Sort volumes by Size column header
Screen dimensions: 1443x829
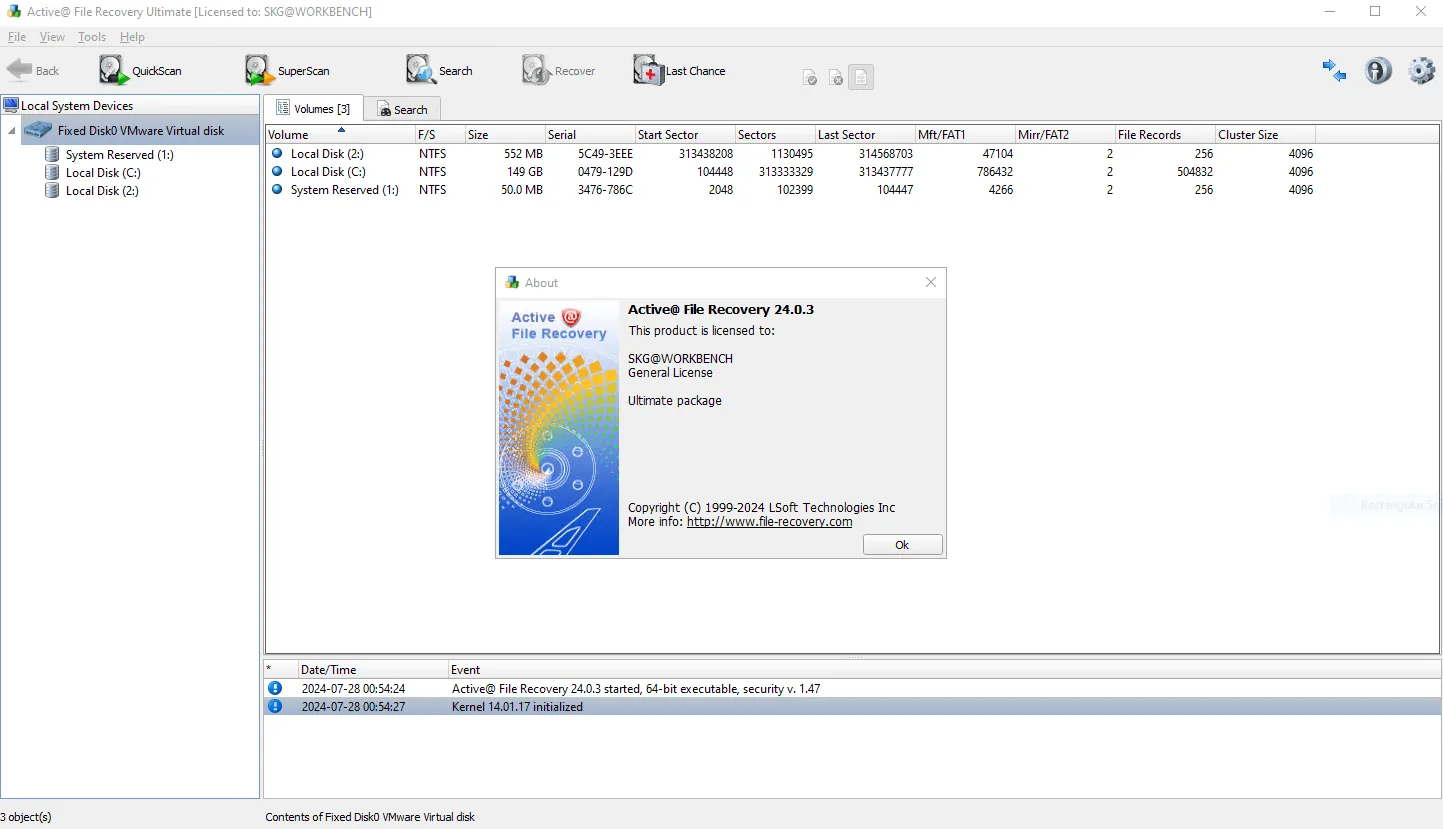tap(505, 135)
